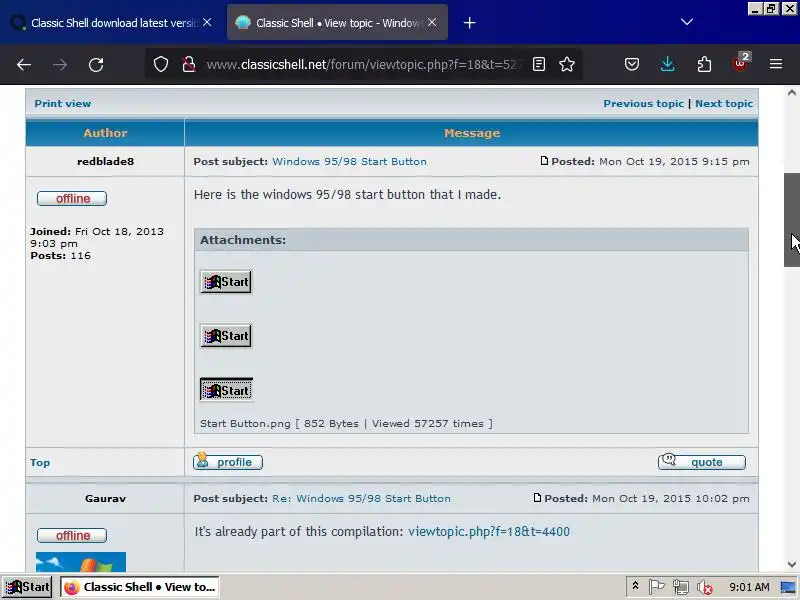Viewport: 800px width, 600px height.
Task: Select the Classic Shell View topic tab
Action: click(337, 23)
